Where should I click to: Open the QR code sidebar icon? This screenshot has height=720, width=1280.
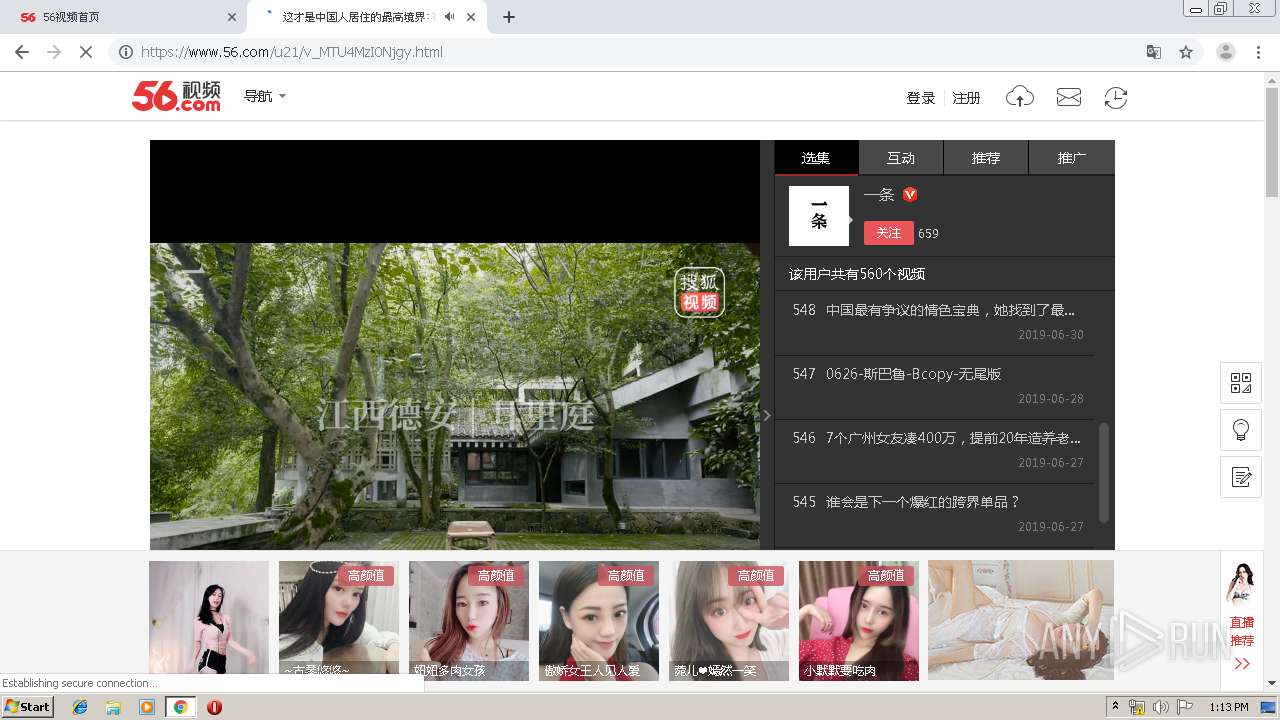click(x=1241, y=383)
